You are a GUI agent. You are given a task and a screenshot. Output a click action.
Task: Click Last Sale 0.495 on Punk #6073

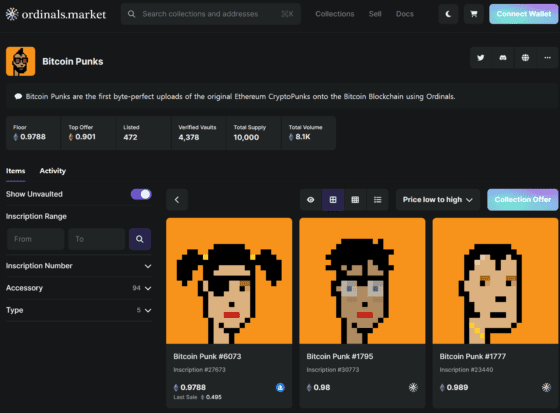(198, 397)
